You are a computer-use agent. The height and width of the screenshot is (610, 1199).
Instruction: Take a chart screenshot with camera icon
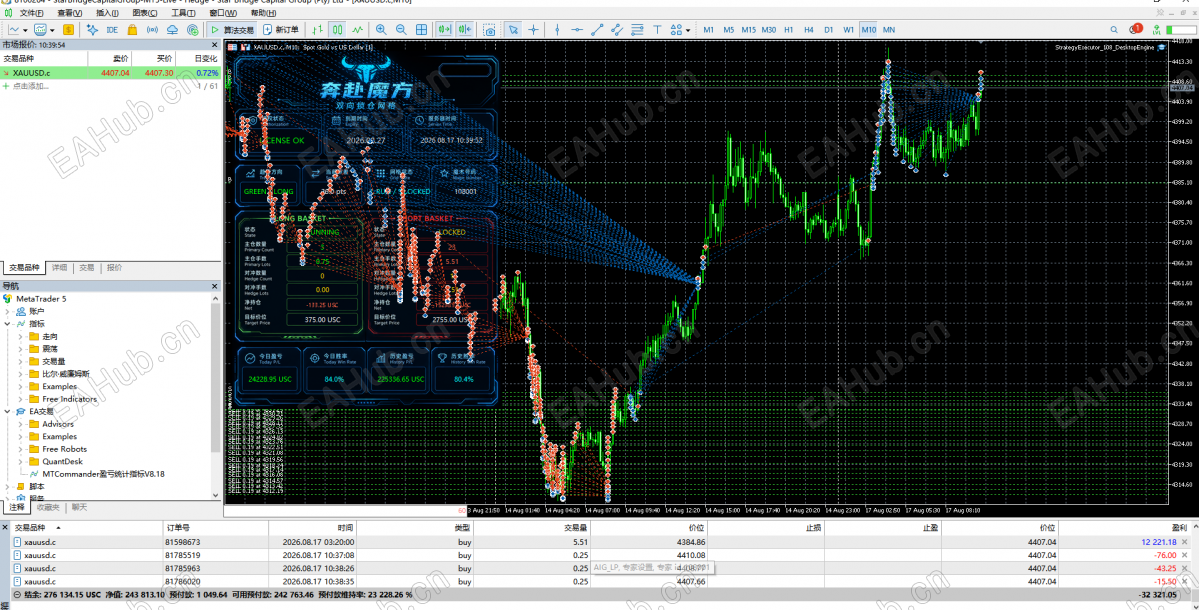(x=489, y=30)
